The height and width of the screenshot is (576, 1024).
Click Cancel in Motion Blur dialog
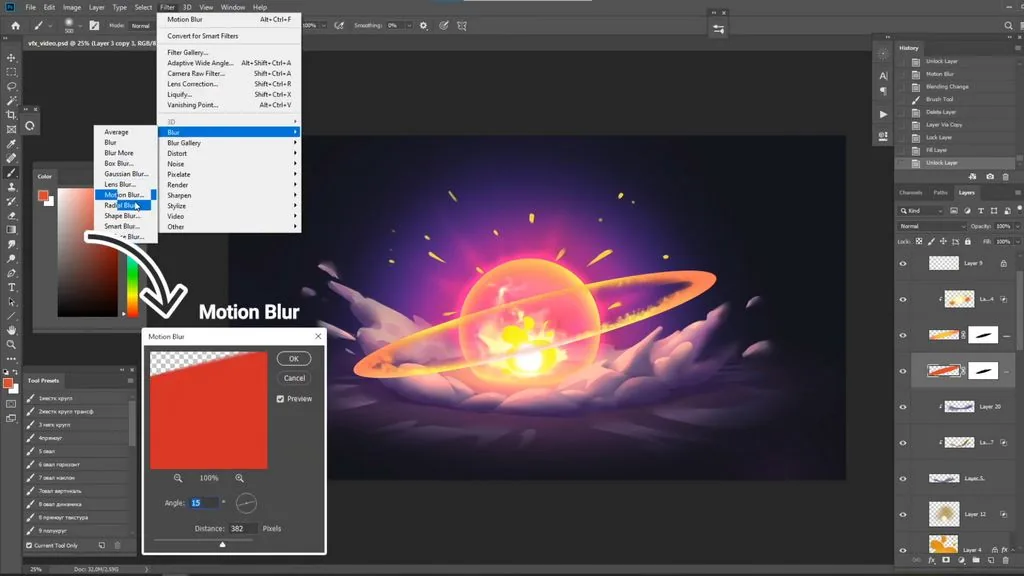294,378
